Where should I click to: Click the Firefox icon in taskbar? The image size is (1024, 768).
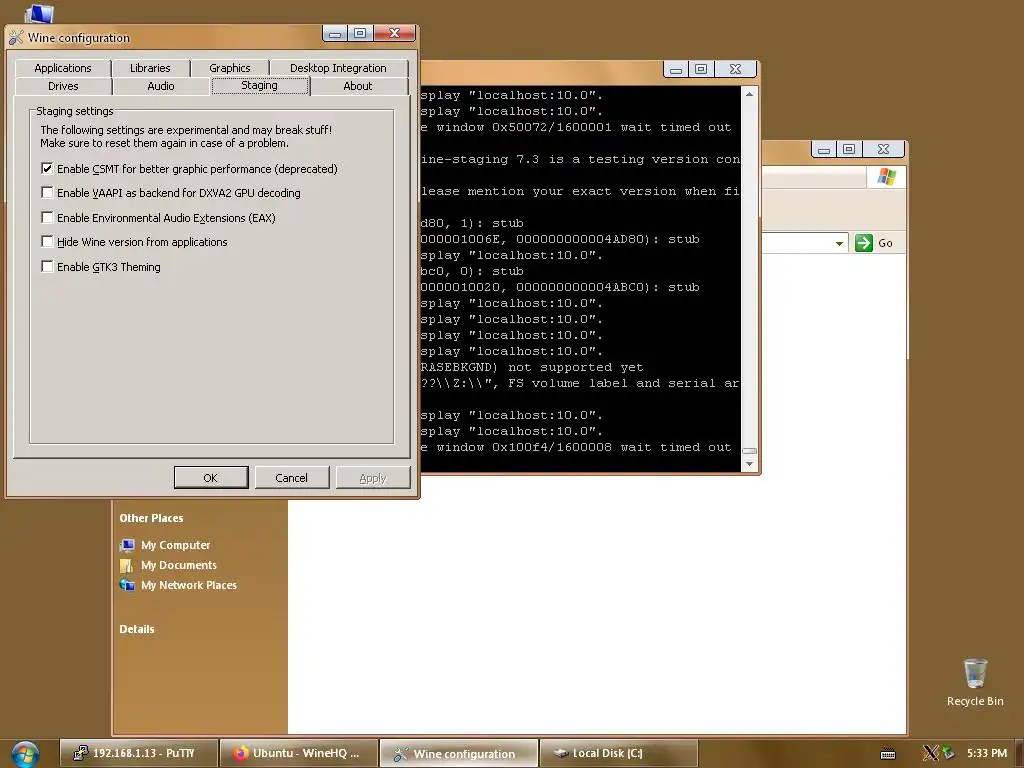[x=240, y=754]
